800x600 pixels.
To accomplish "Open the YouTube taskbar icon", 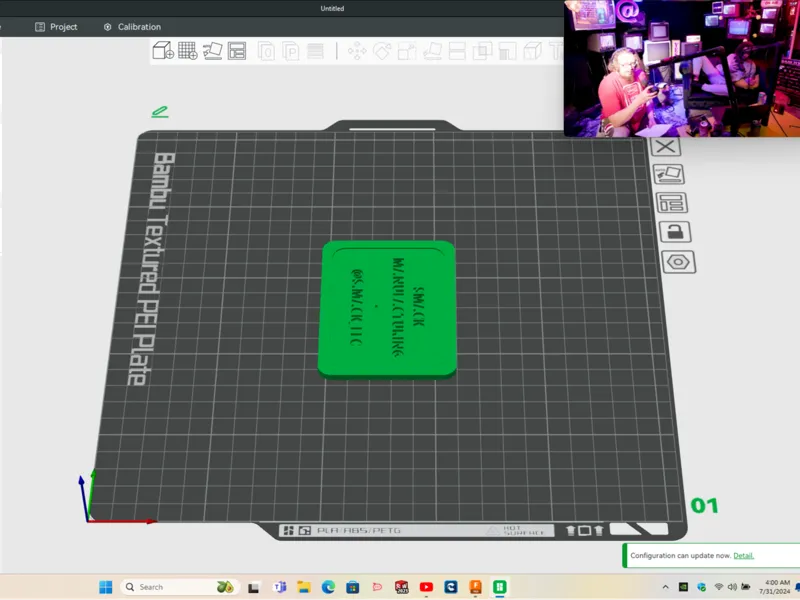I will pyautogui.click(x=426, y=587).
